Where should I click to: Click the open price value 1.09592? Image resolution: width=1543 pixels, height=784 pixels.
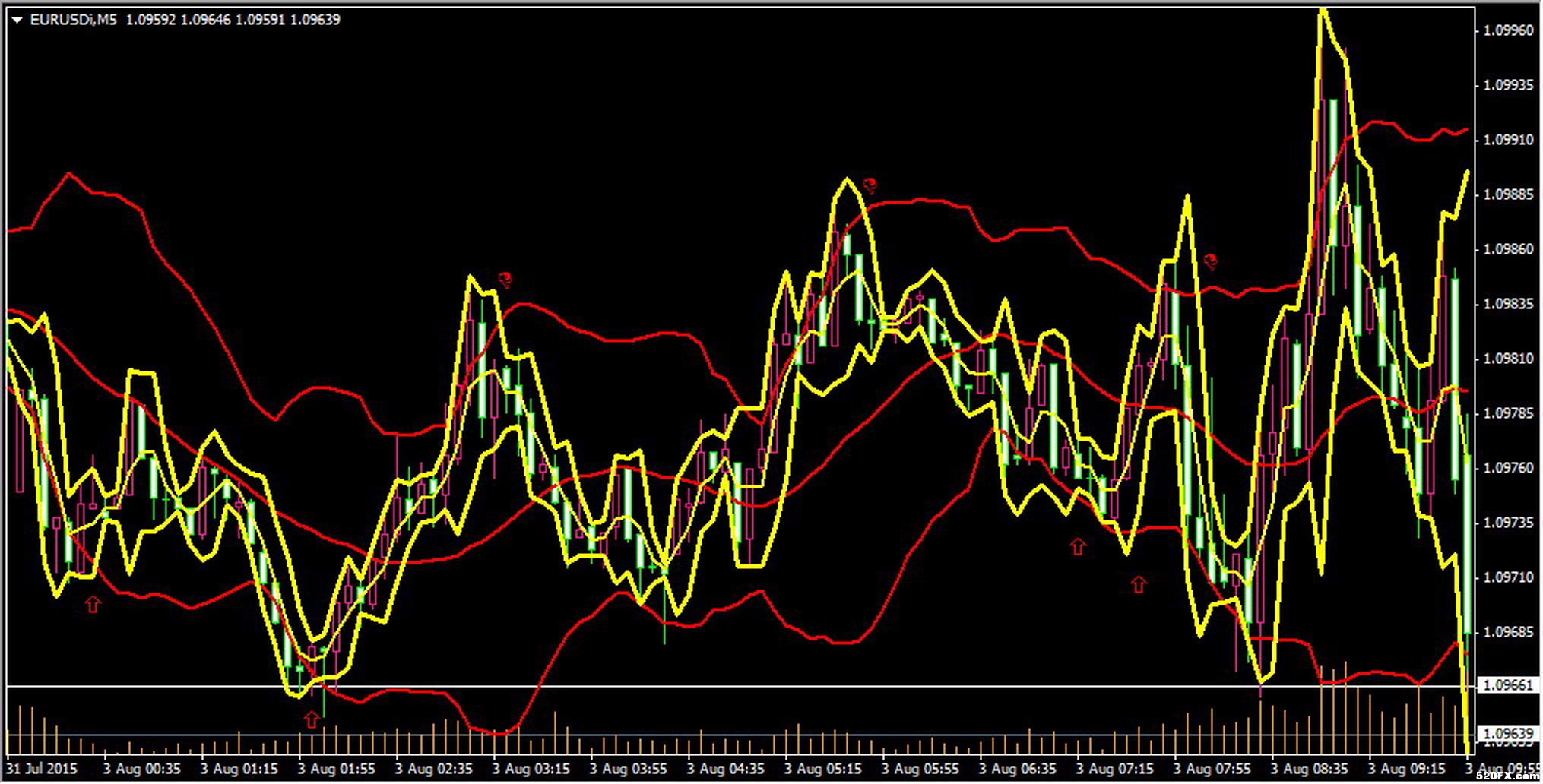tap(150, 21)
